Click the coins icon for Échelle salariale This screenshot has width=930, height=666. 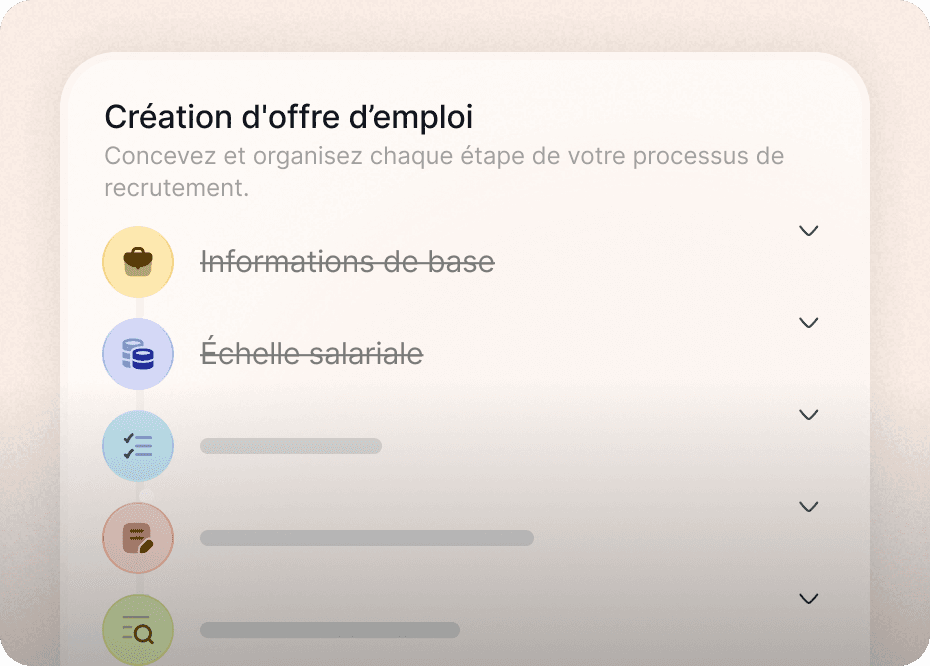click(138, 353)
